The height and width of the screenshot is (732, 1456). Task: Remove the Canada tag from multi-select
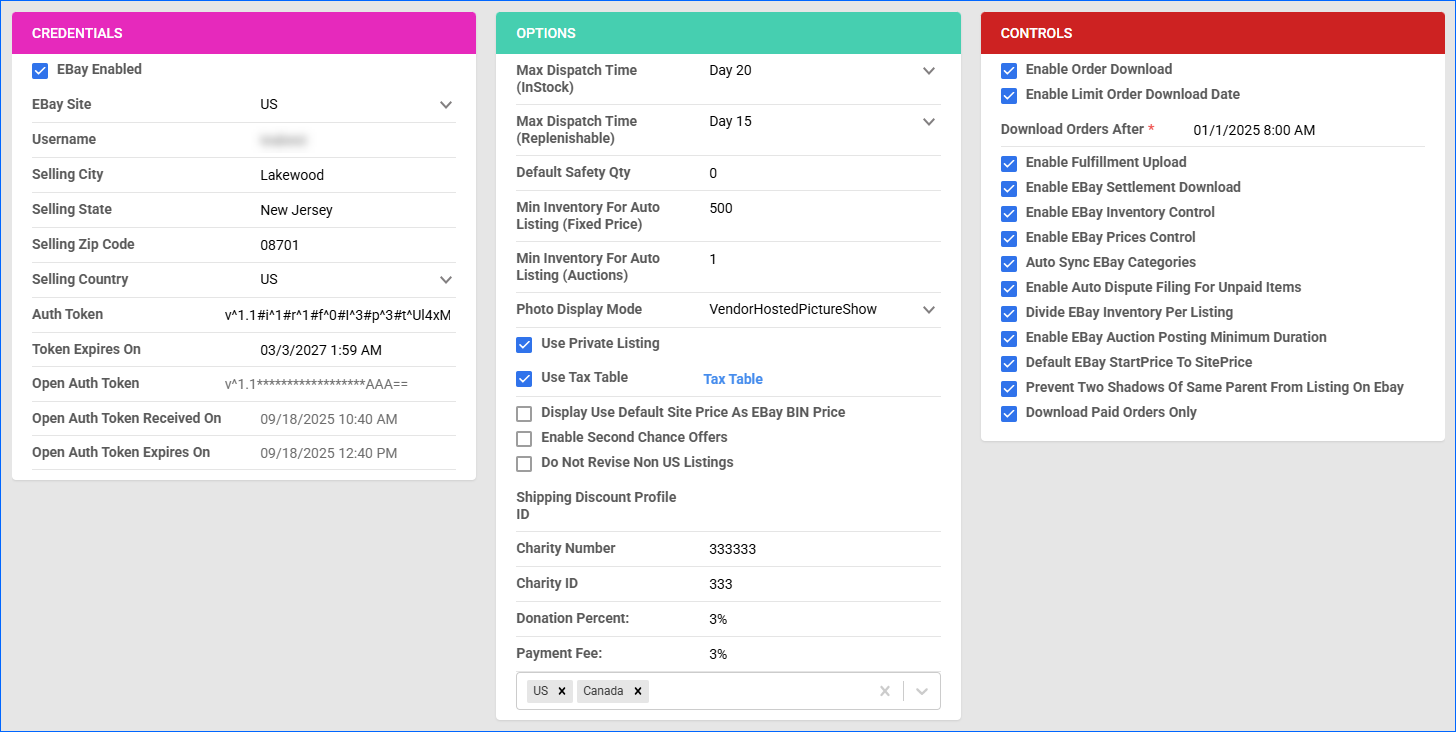coord(637,691)
